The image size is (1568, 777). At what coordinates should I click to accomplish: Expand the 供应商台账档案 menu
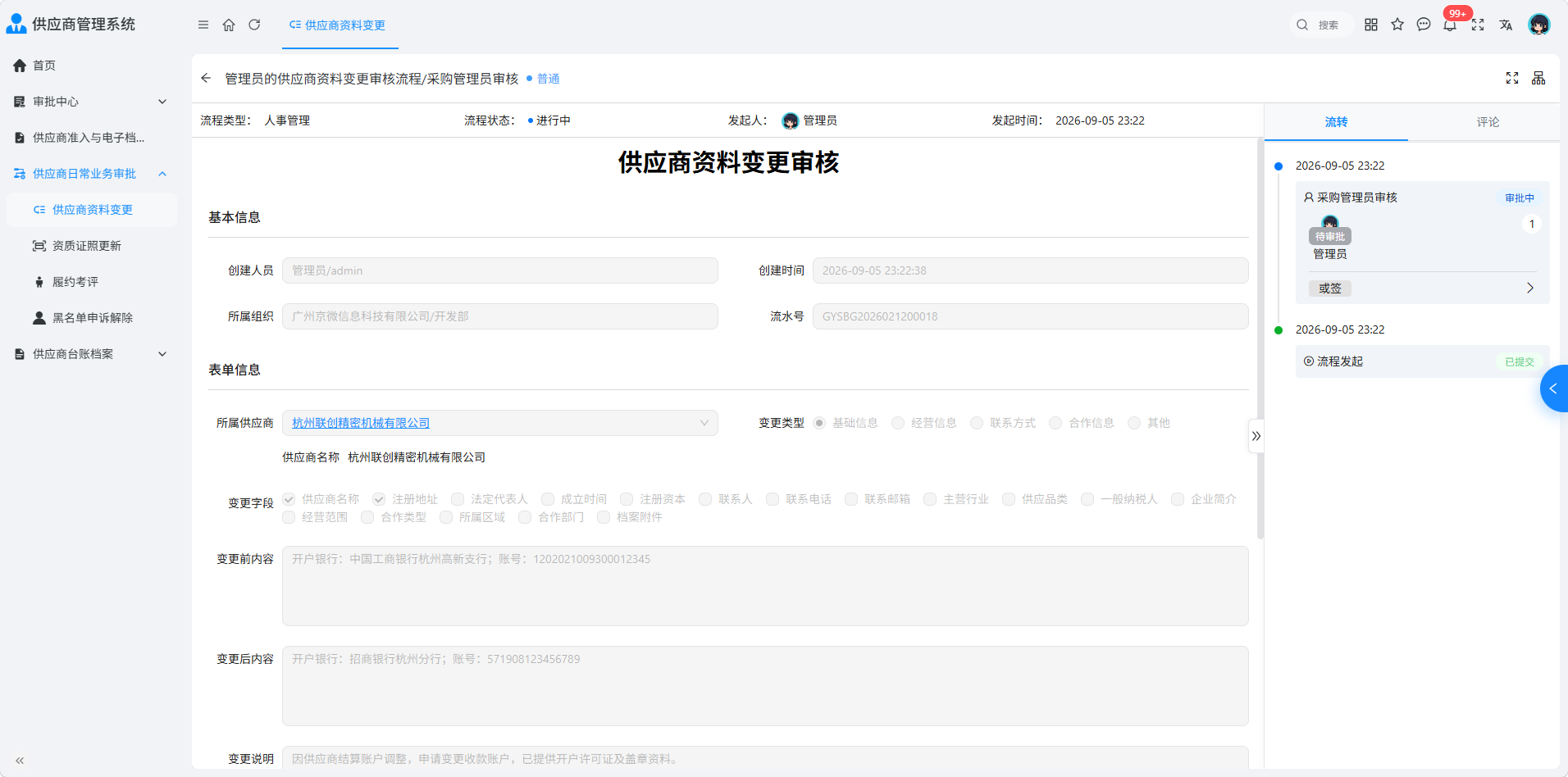click(x=92, y=354)
